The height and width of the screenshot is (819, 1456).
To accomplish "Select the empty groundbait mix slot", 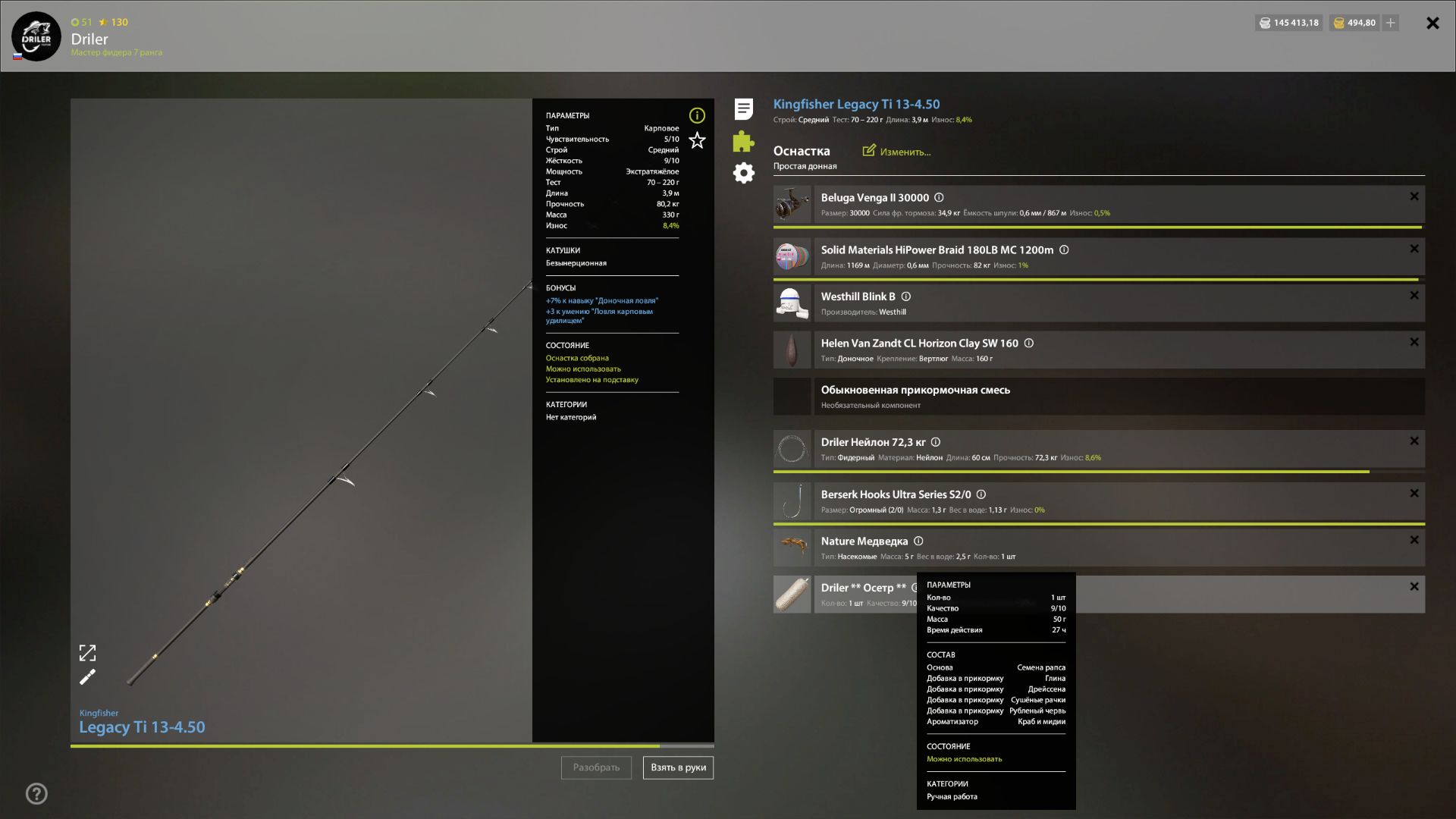I will [1098, 397].
